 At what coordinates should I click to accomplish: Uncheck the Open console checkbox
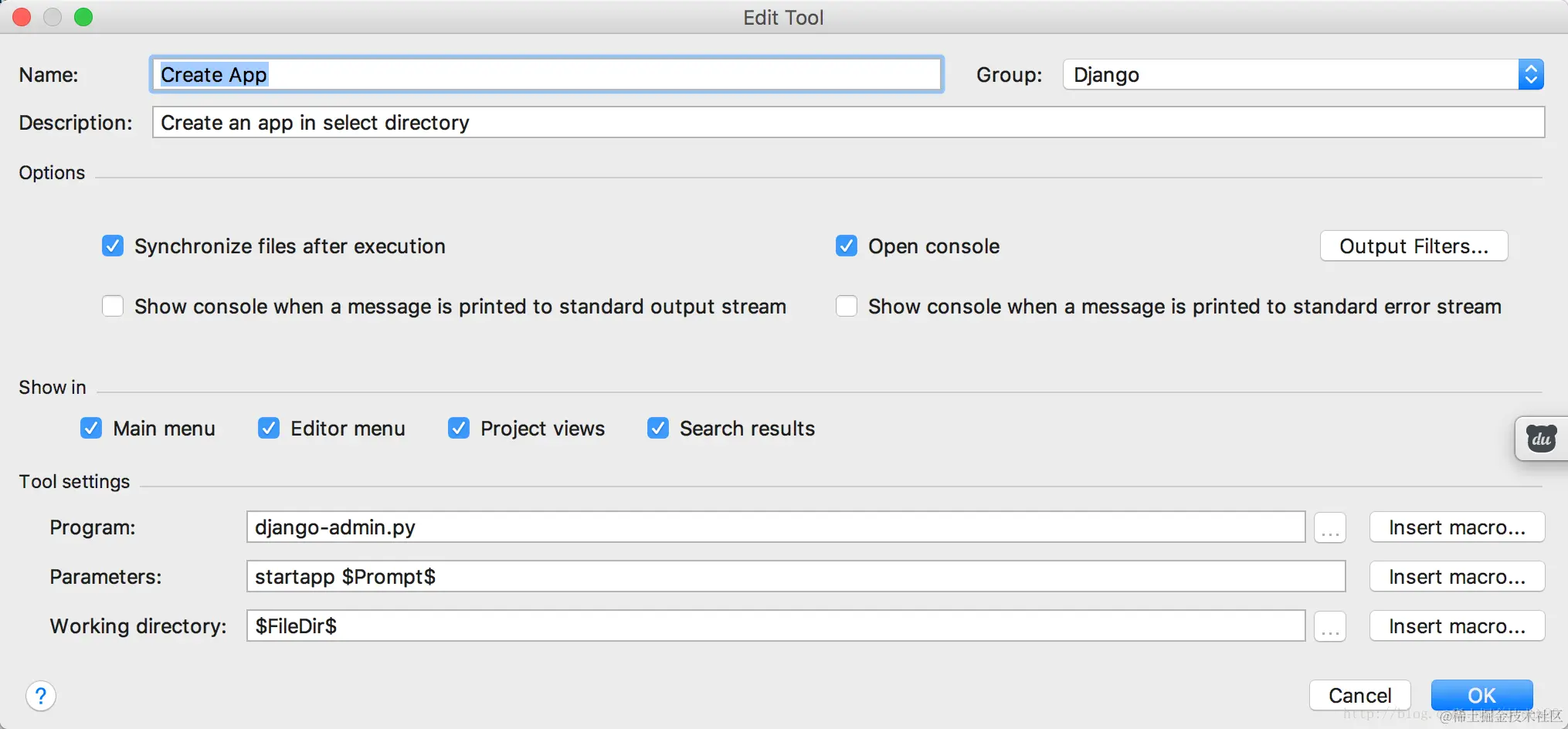(847, 246)
